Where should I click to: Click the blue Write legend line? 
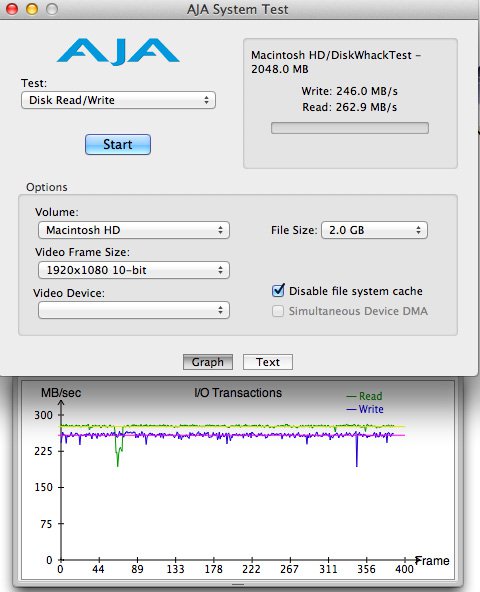[x=351, y=409]
